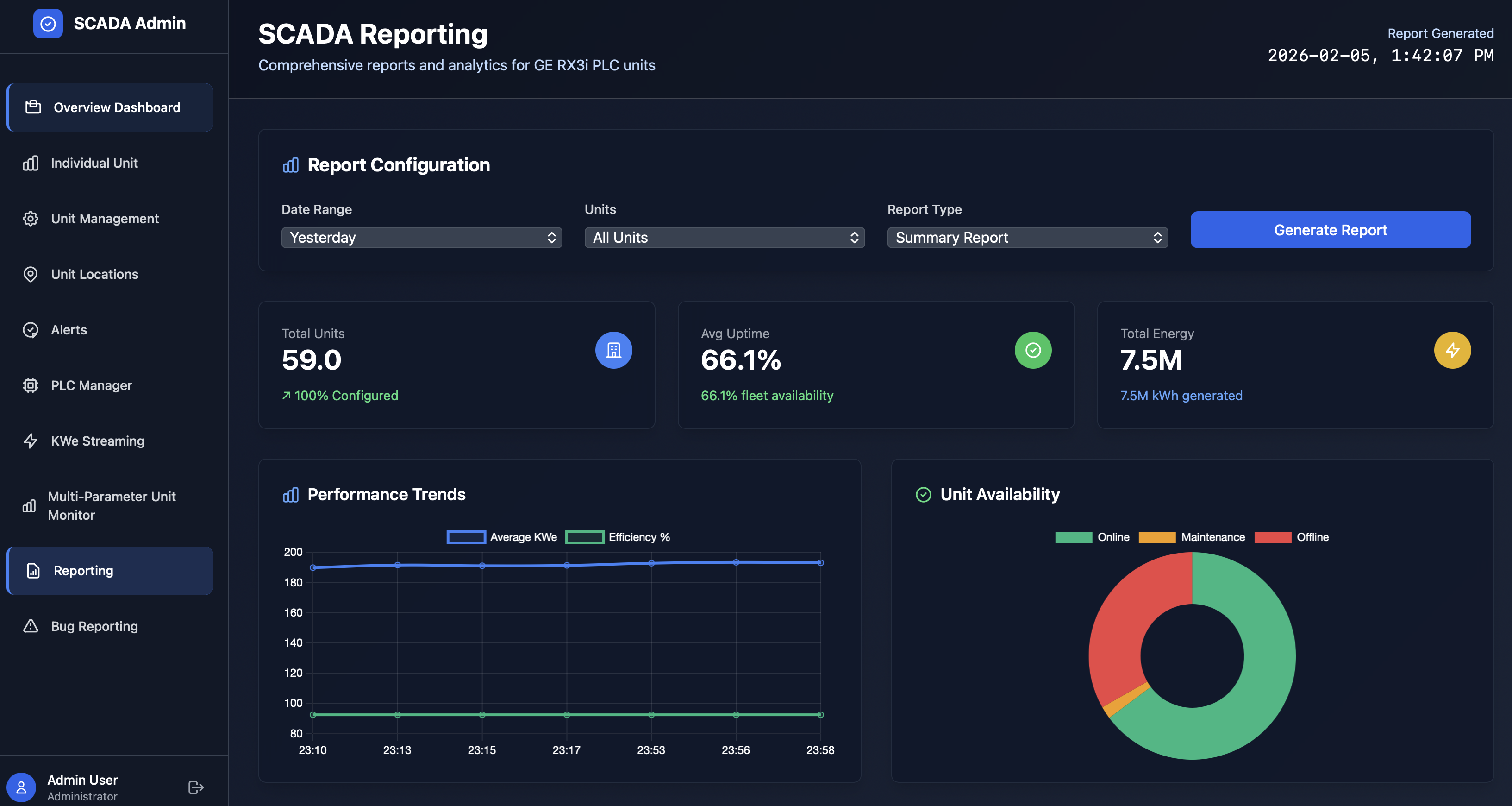The width and height of the screenshot is (1512, 806).
Task: Open the Units dropdown
Action: (x=725, y=237)
